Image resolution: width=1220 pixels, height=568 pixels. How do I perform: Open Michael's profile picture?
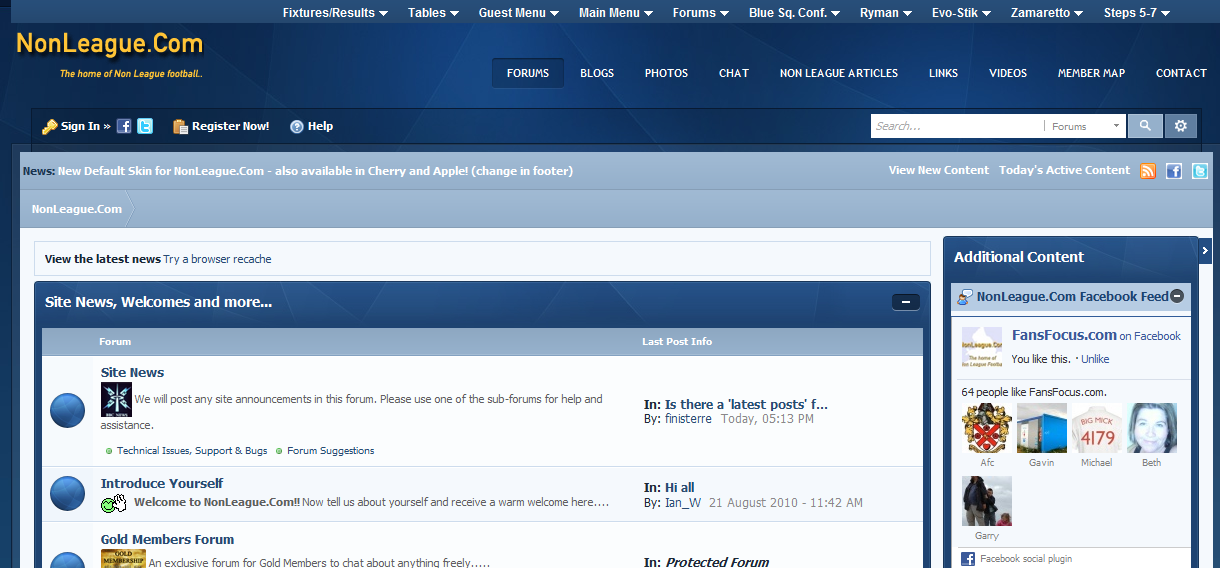click(x=1097, y=428)
